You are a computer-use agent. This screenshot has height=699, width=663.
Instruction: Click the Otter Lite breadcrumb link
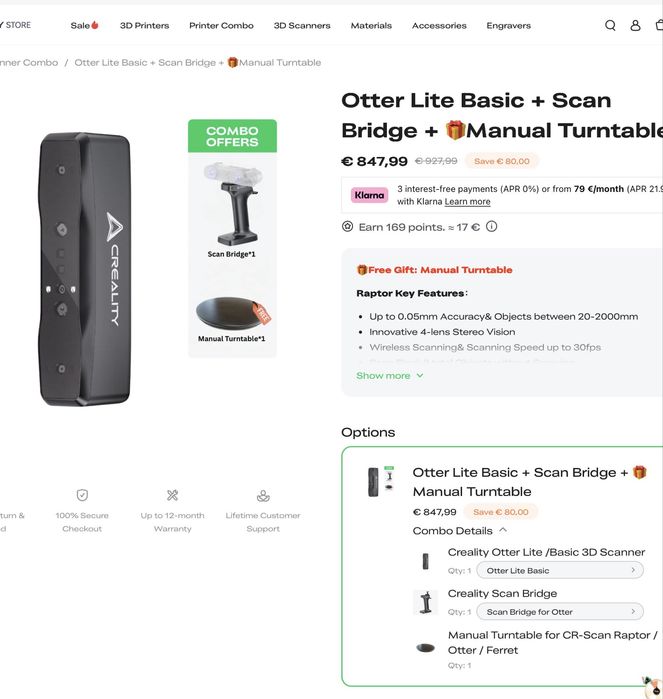click(198, 63)
